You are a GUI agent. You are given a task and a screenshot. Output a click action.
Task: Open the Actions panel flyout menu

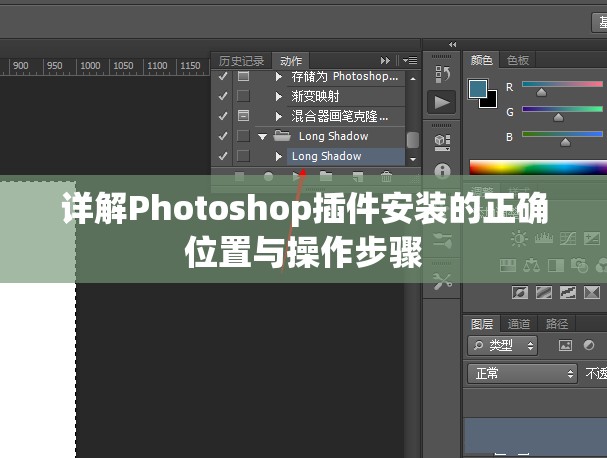(410, 60)
